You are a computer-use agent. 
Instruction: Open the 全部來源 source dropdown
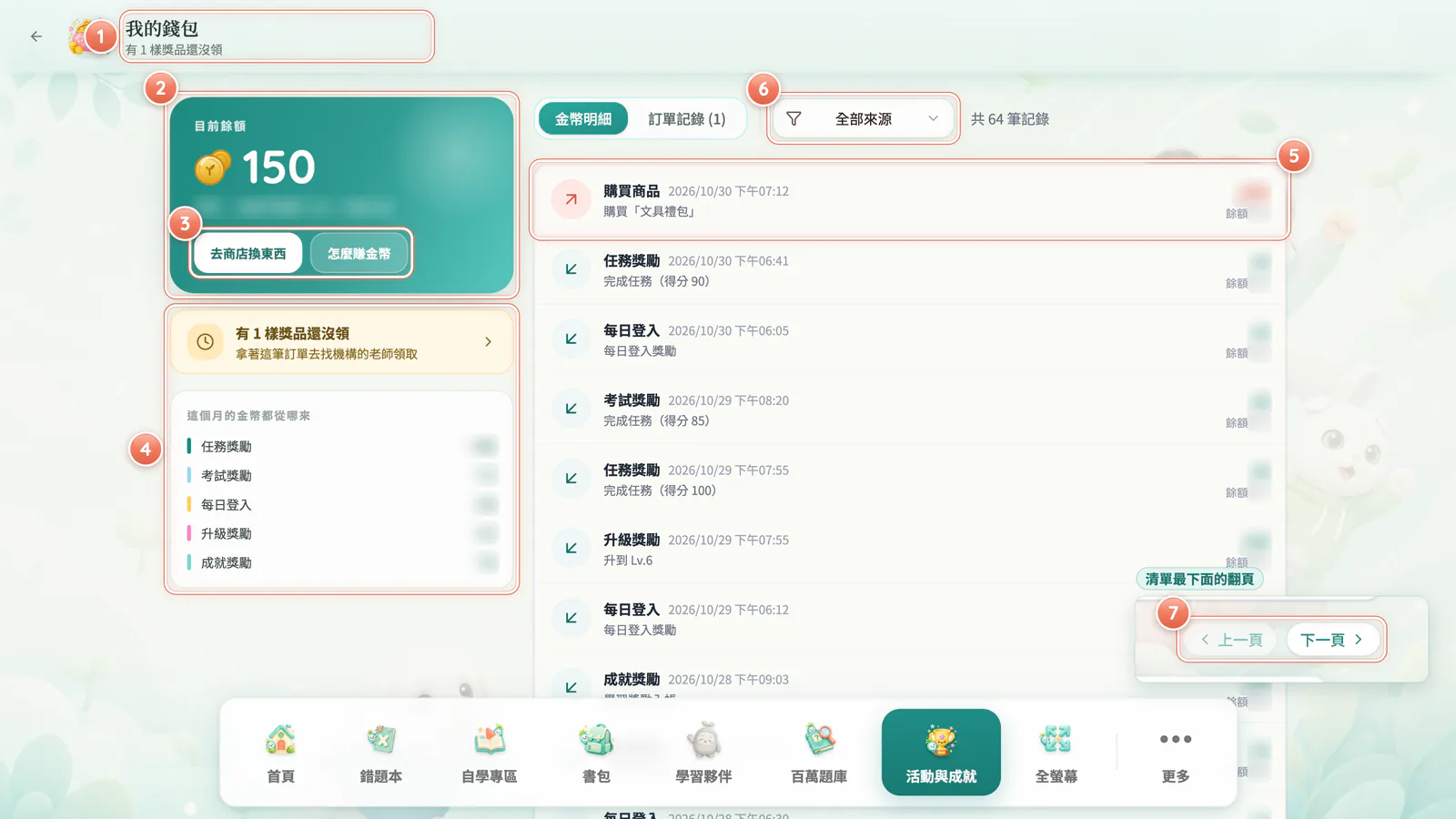pos(863,119)
